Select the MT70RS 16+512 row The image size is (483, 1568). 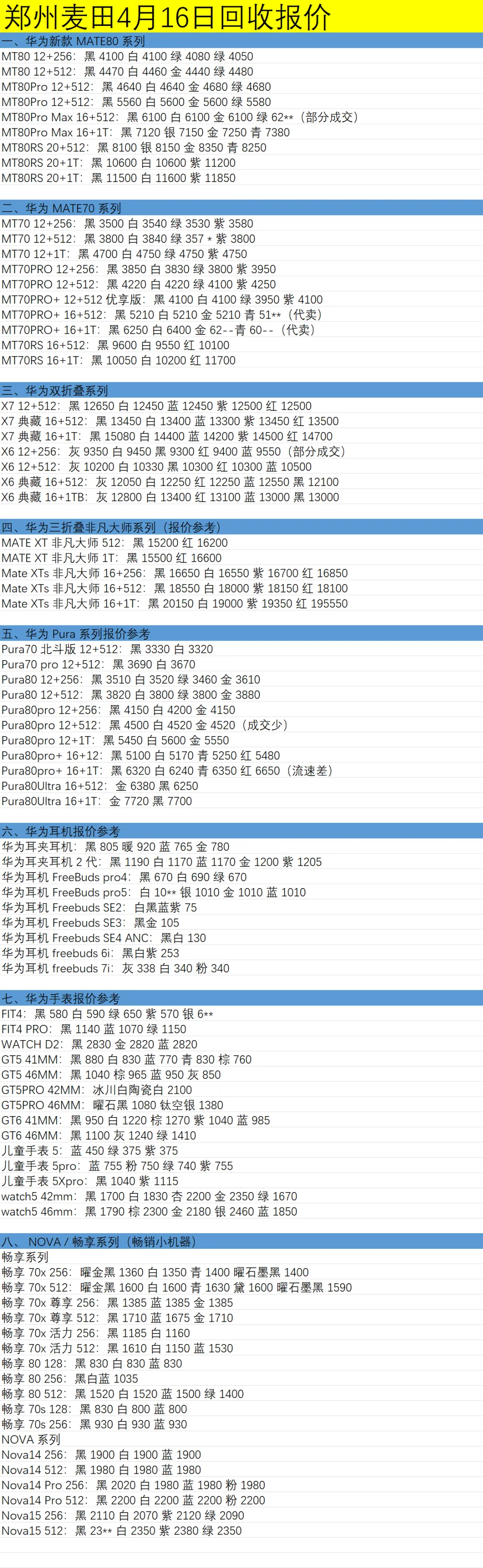241,345
